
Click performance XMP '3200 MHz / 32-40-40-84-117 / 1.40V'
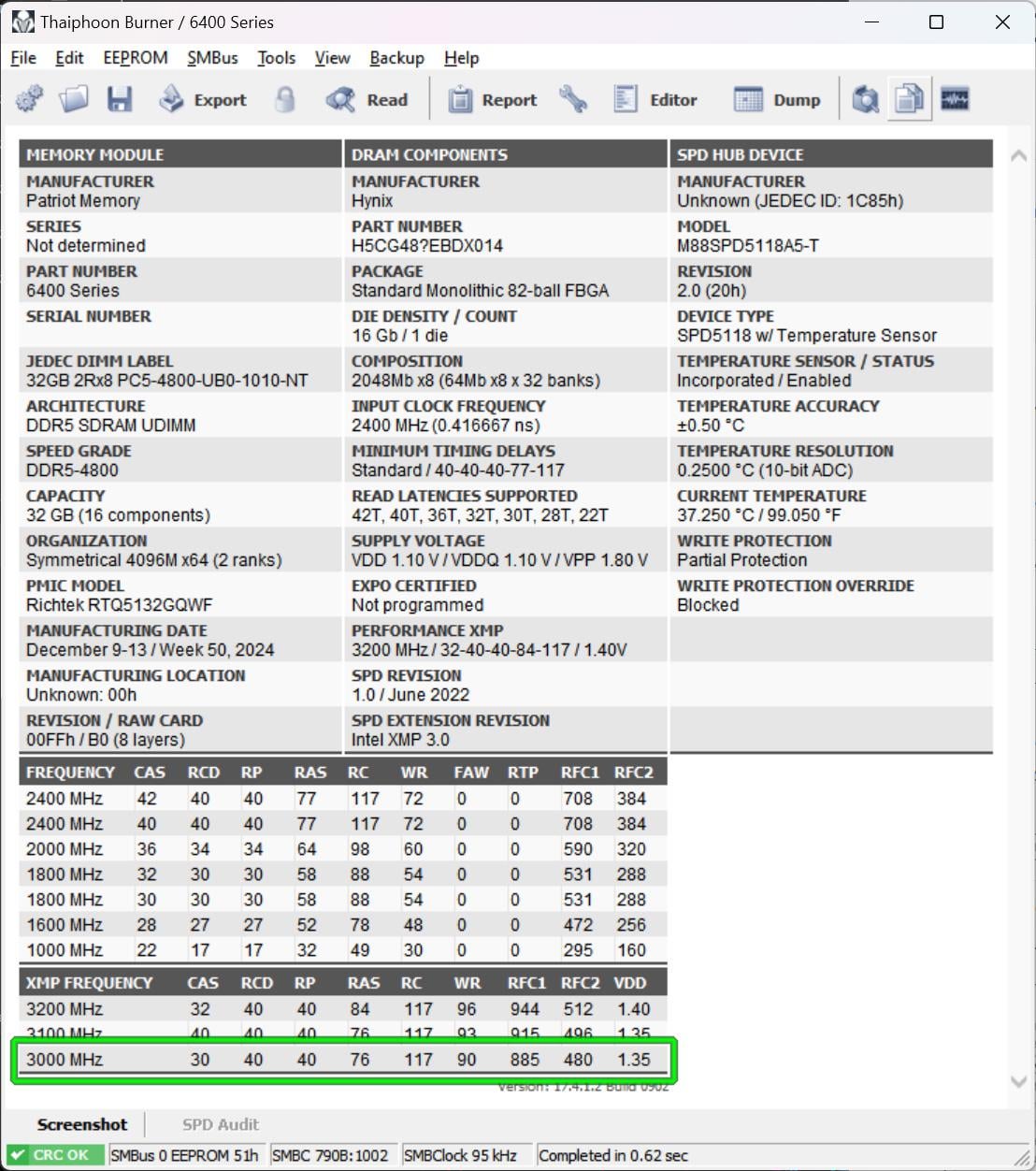(489, 650)
